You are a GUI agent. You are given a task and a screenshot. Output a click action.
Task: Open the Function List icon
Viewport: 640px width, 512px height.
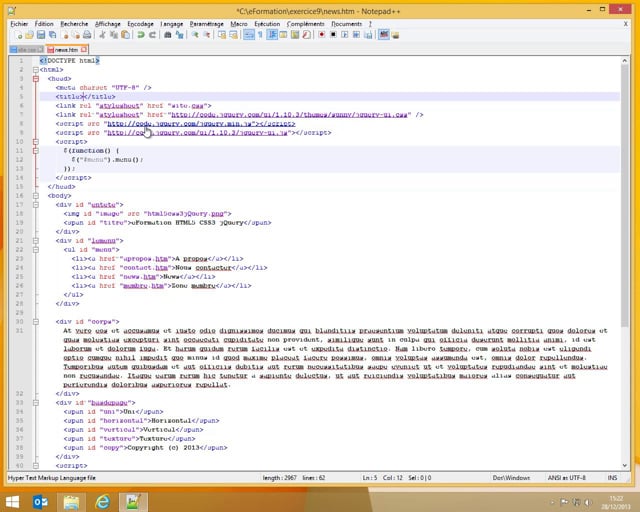coord(307,35)
